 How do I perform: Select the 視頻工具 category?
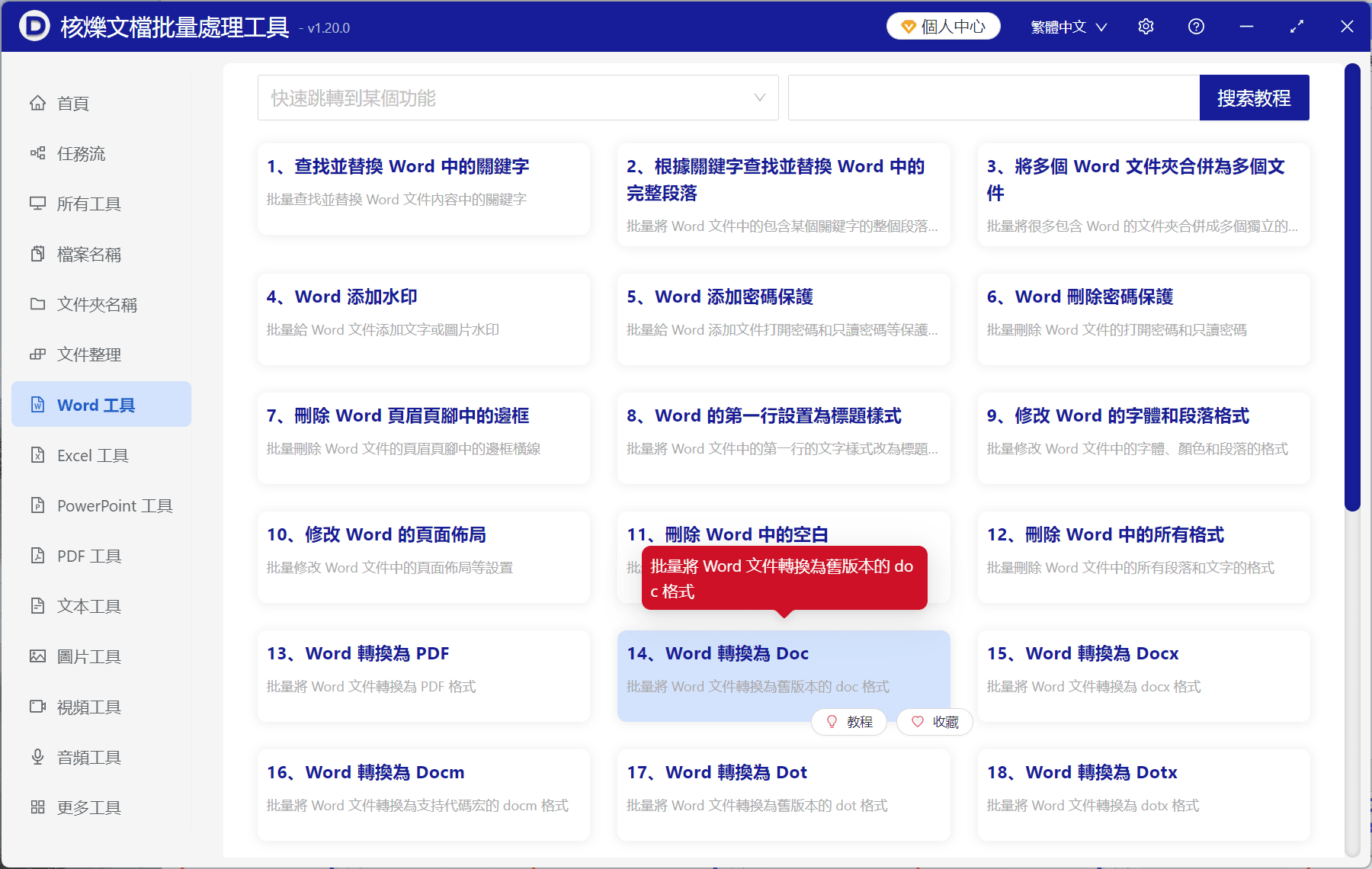[88, 707]
